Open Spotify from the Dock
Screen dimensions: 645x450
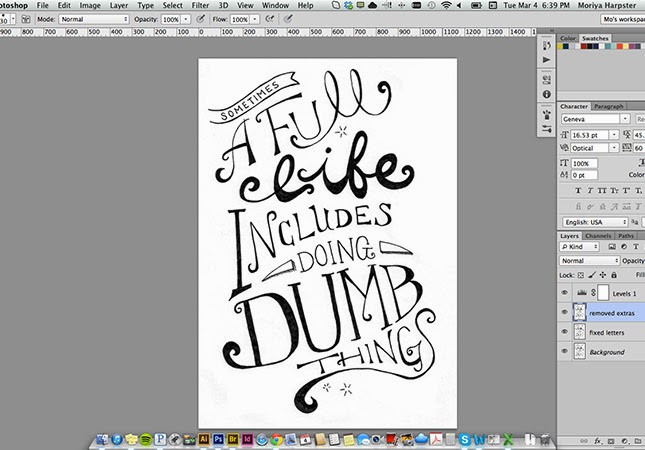tap(146, 440)
